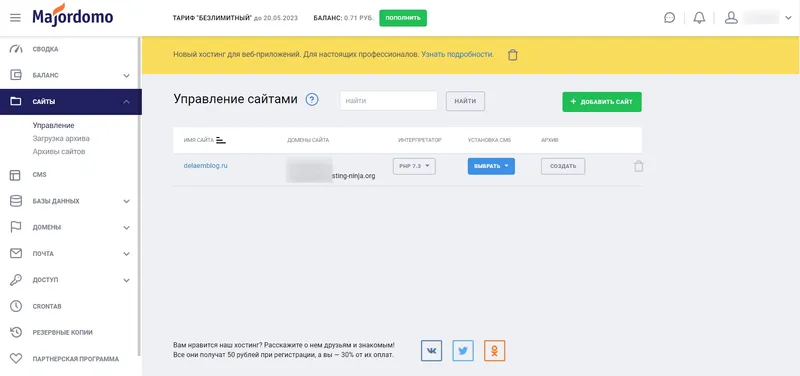Image resolution: width=800 pixels, height=376 pixels.
Task: Open the Архивы сайтов submenu item
Action: coord(59,152)
